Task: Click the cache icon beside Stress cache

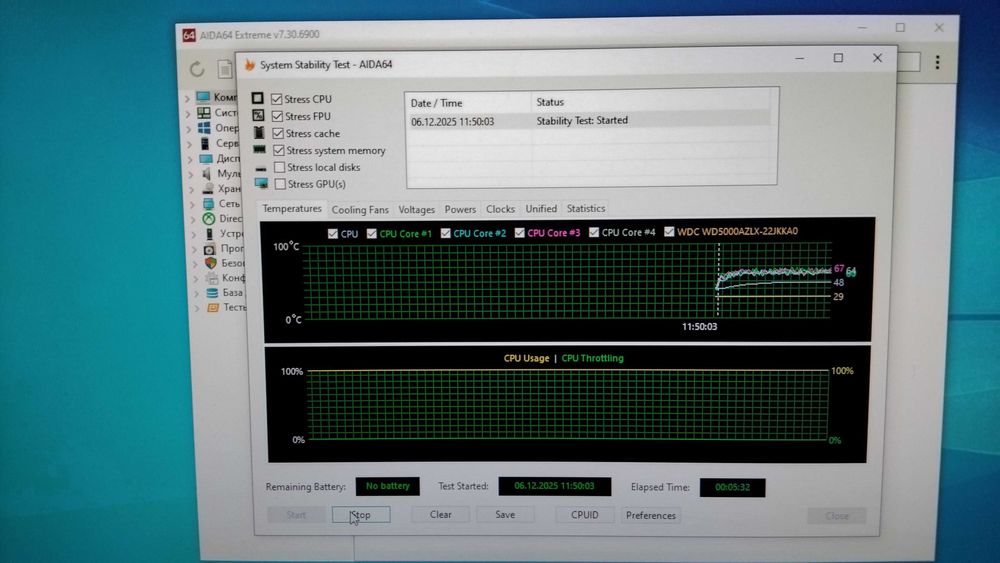Action: tap(258, 133)
